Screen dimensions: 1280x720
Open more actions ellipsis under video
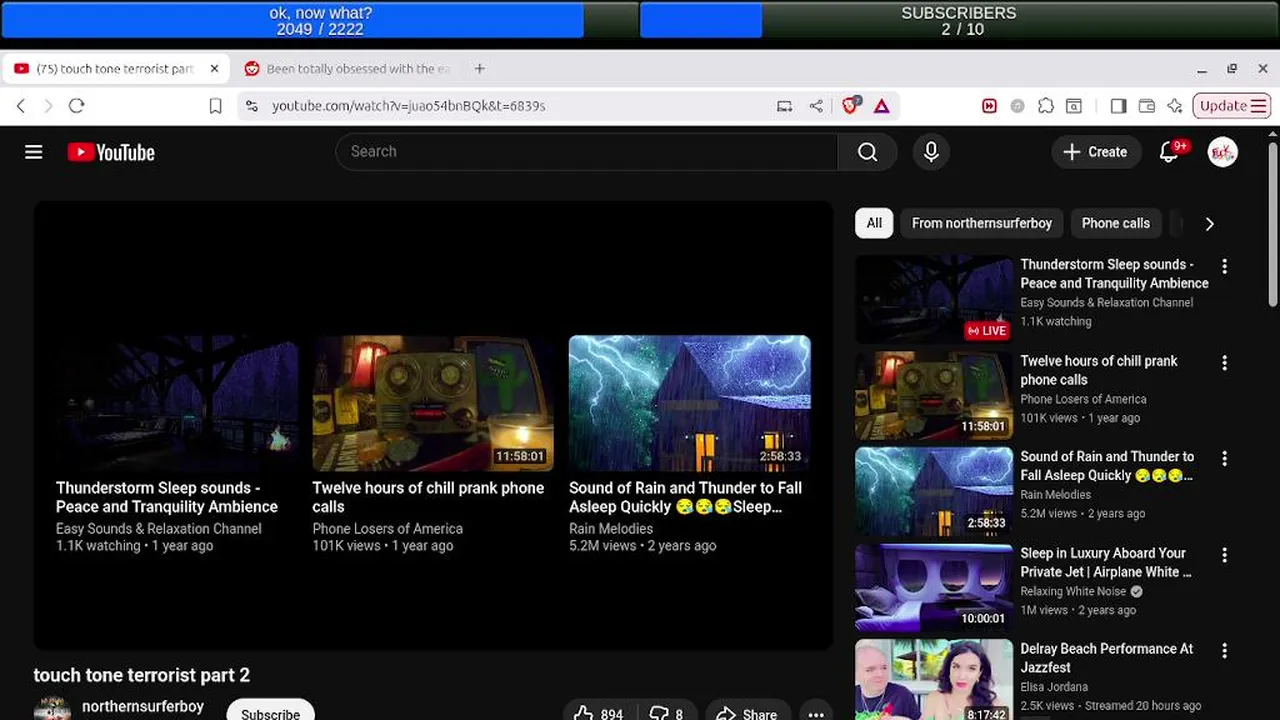[x=816, y=713]
